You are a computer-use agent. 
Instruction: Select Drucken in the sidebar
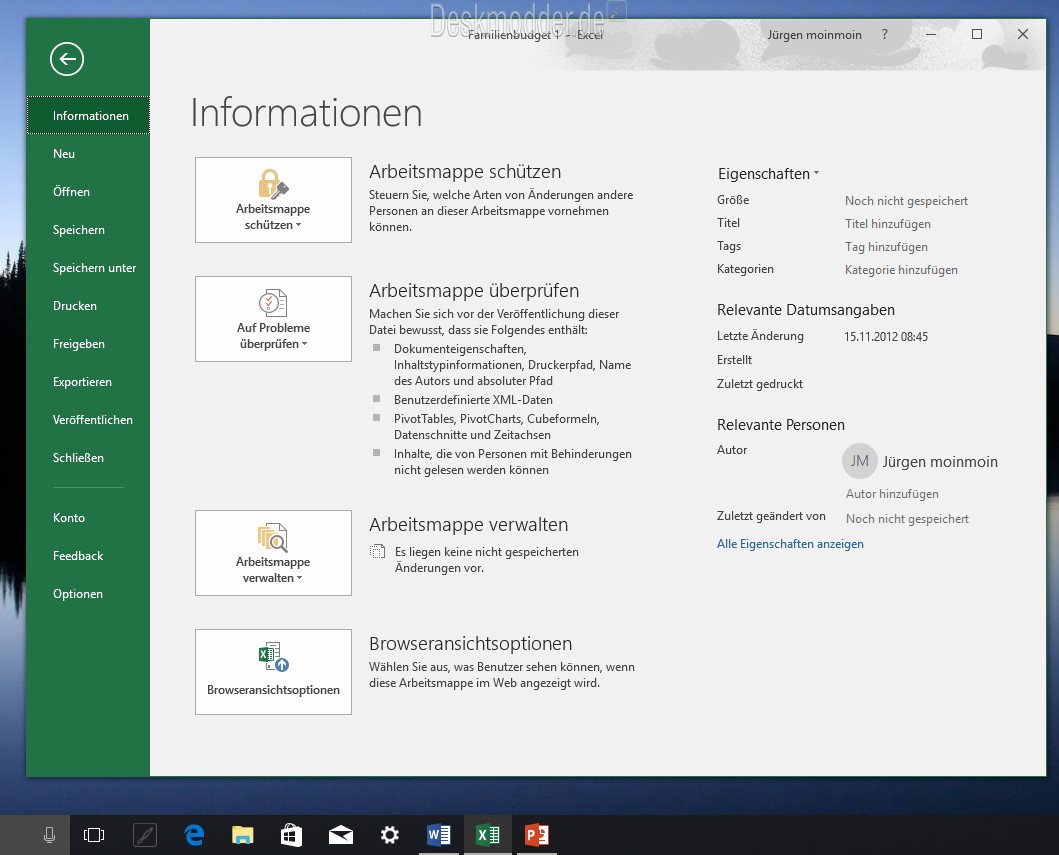click(x=88, y=306)
